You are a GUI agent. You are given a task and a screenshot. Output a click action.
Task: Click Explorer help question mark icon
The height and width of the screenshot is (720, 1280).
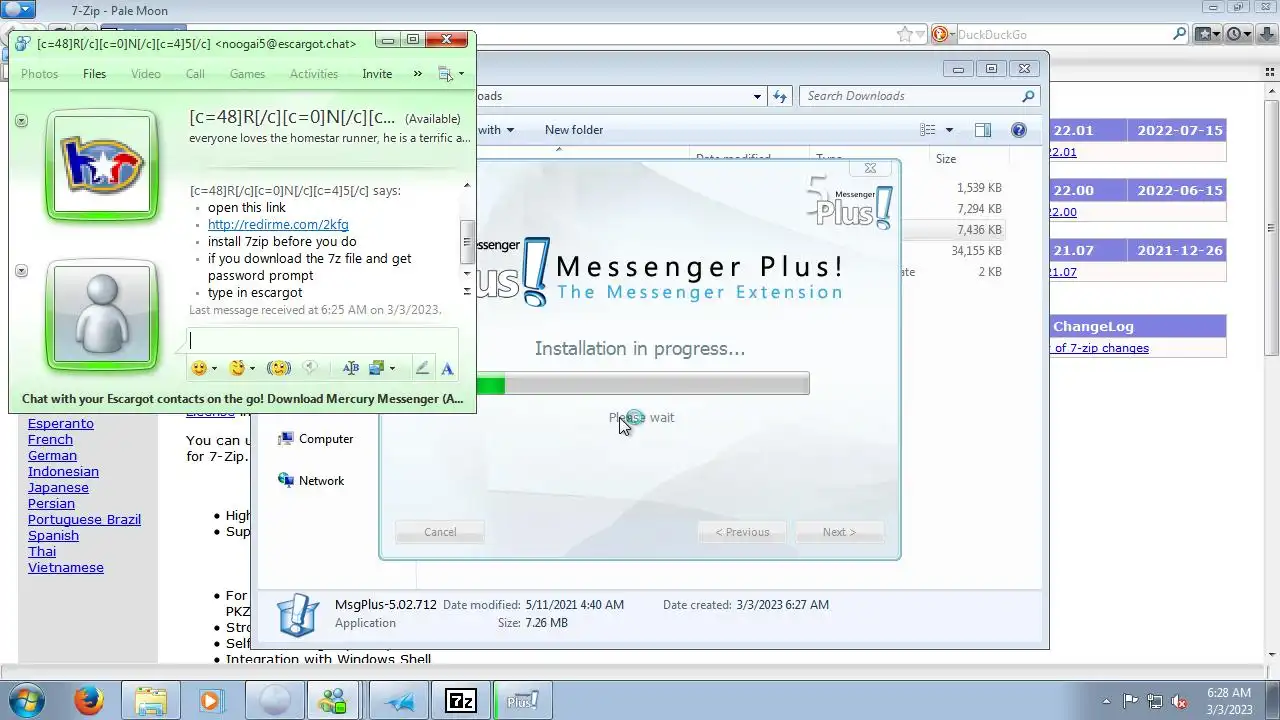coord(1018,130)
